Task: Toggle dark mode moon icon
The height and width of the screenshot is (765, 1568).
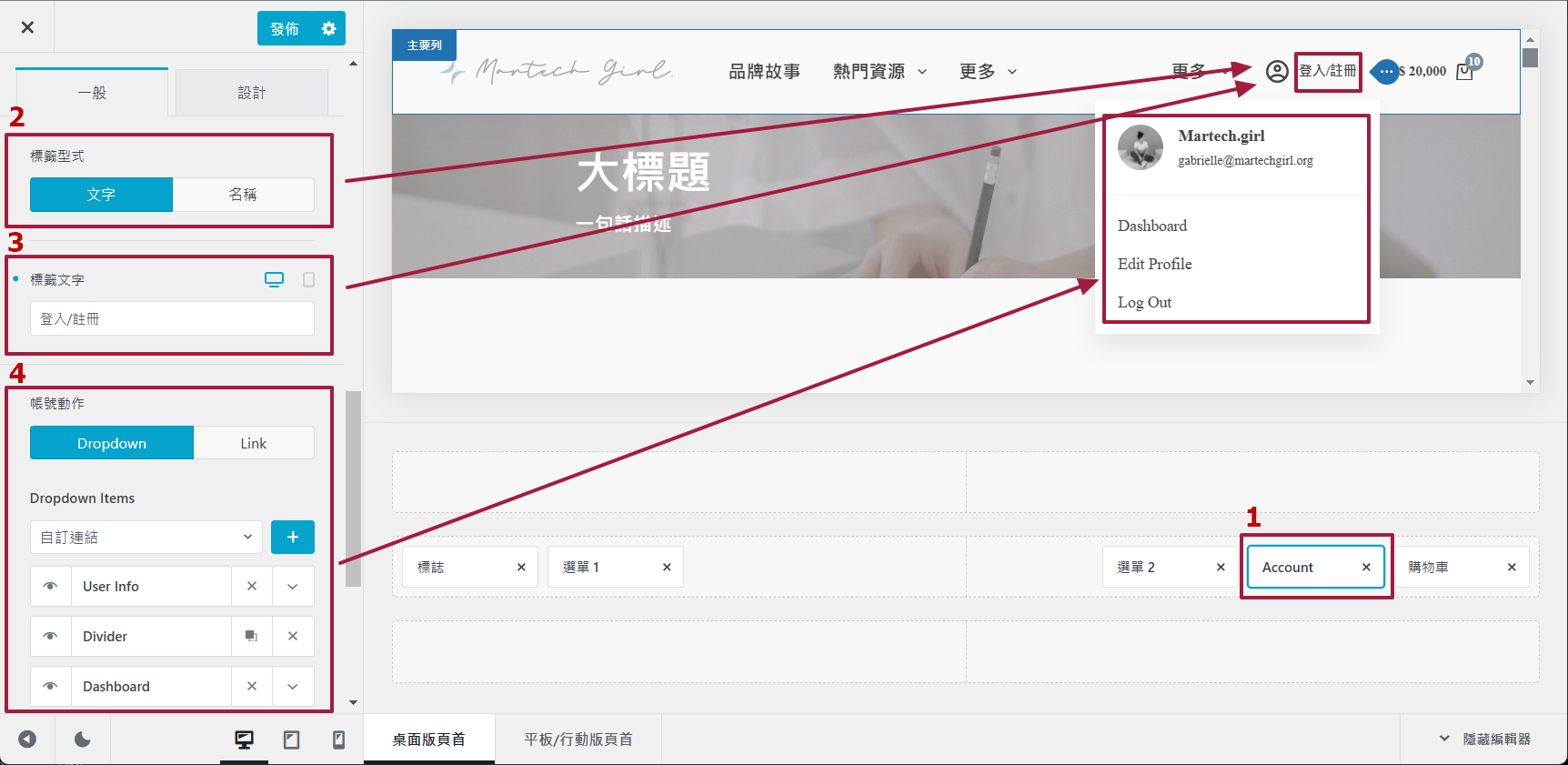Action: click(83, 740)
